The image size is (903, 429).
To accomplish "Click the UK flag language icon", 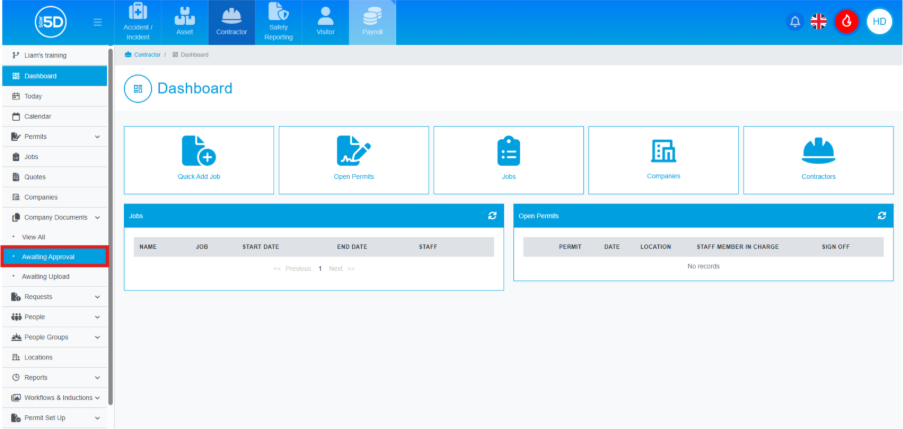I will click(819, 21).
